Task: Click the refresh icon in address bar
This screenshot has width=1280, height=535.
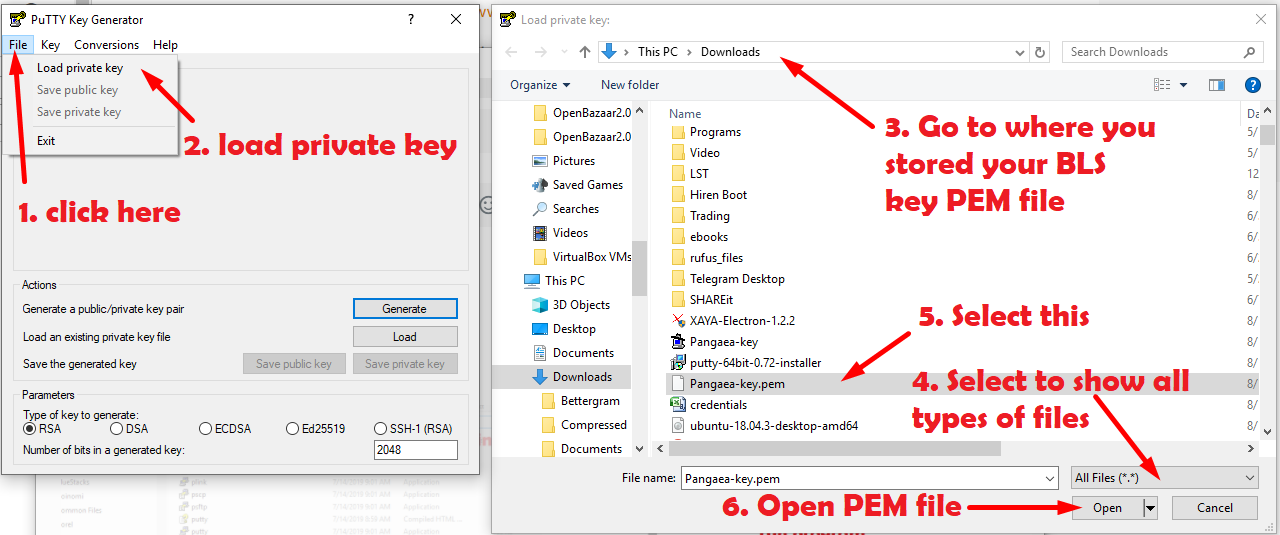Action: coord(1041,52)
